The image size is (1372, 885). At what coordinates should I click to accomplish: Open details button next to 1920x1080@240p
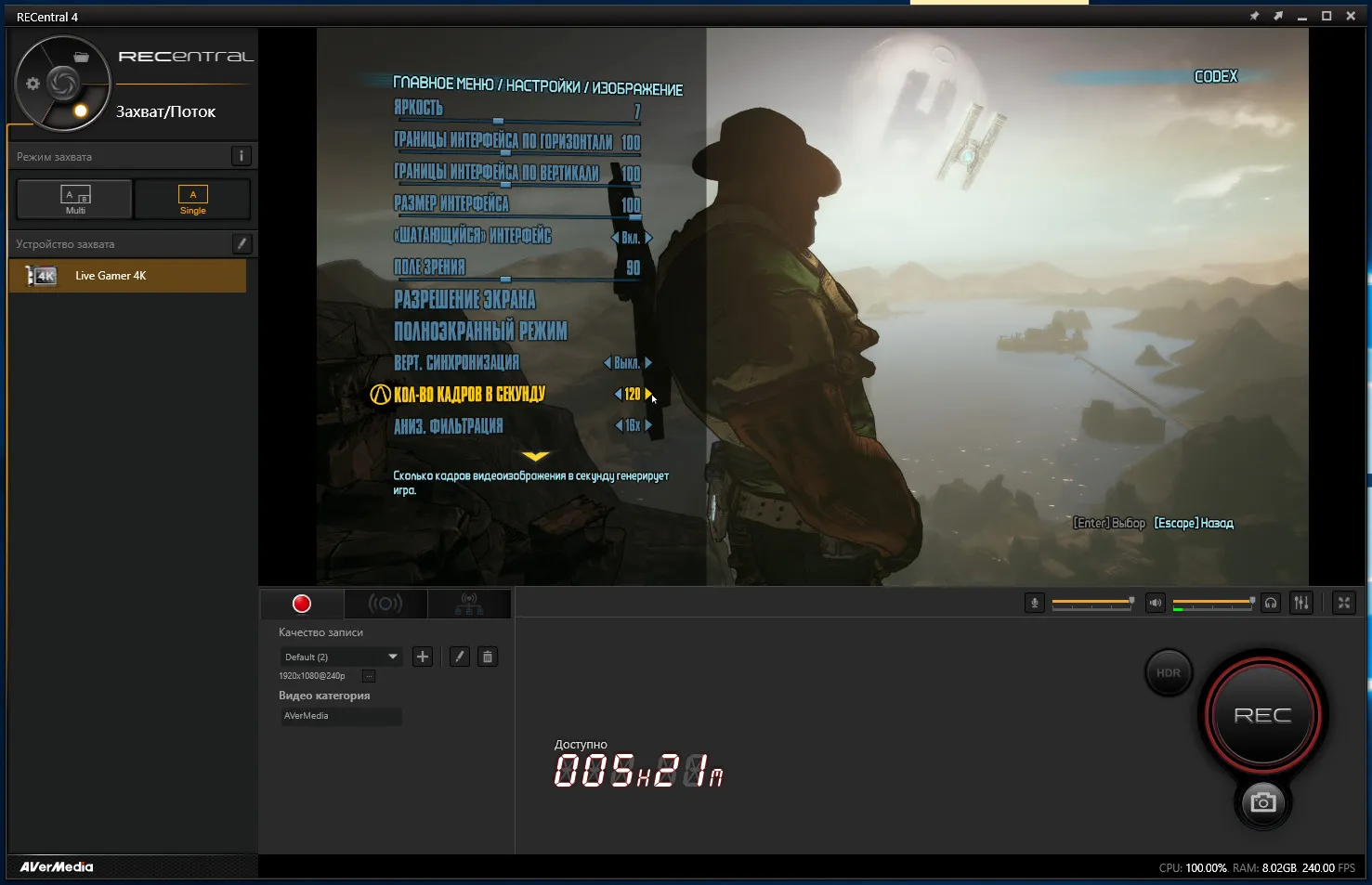369,676
